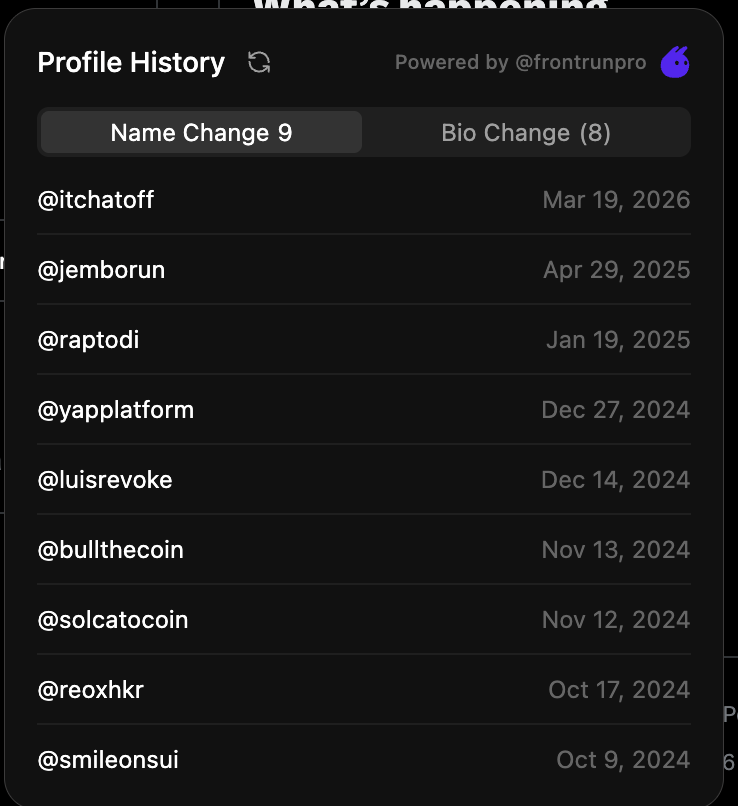Click the @bullthecoin handle
This screenshot has width=738, height=806.
[x=110, y=550]
